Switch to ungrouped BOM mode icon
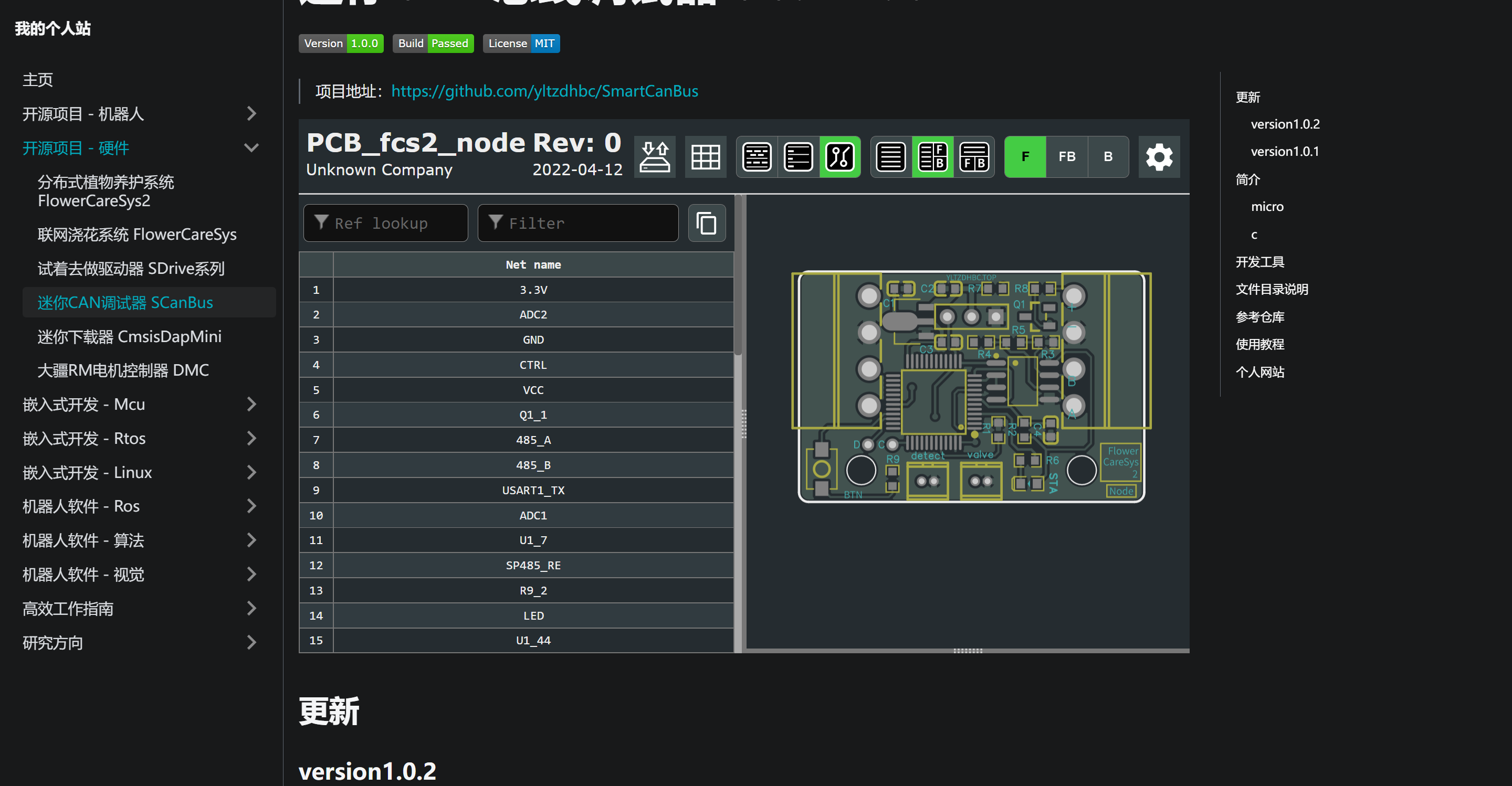 798,156
